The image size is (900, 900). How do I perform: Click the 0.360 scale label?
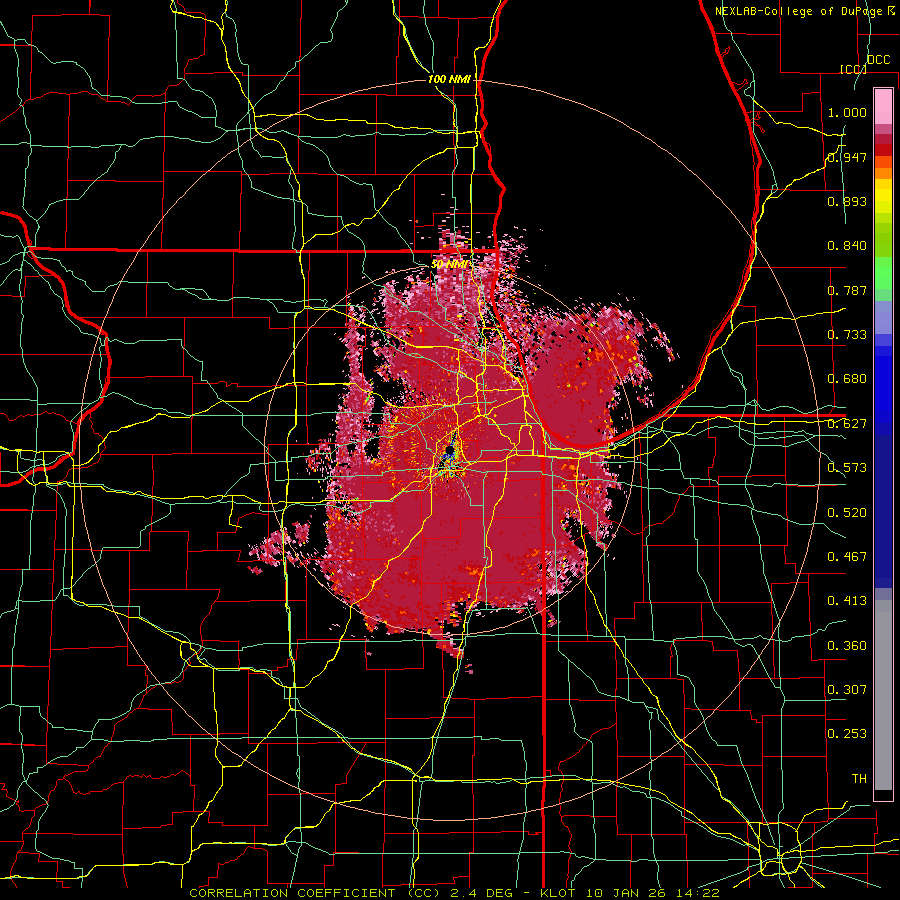pos(847,646)
